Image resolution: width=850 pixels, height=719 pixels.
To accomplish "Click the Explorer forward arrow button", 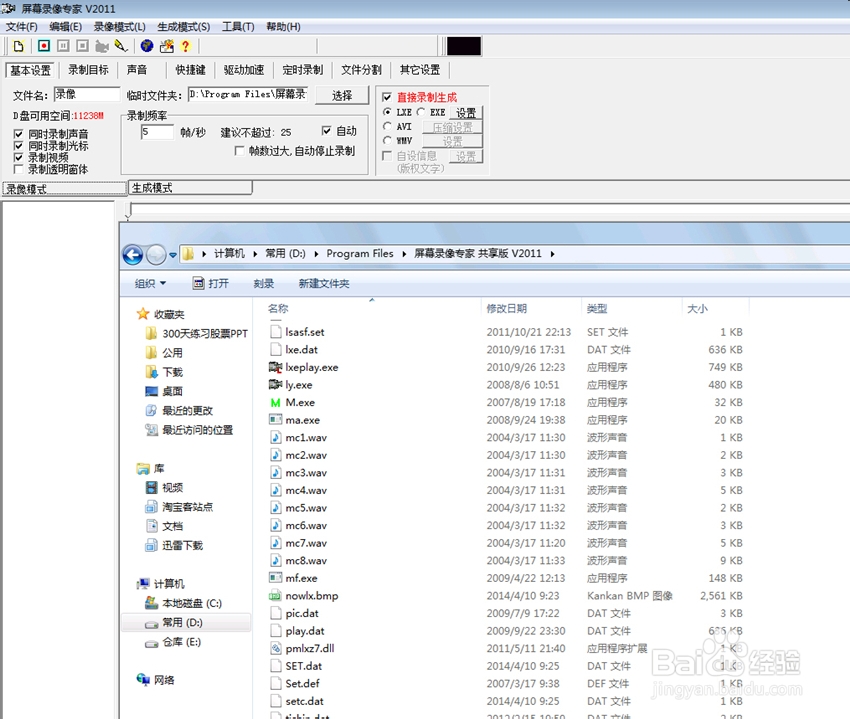I will point(156,254).
